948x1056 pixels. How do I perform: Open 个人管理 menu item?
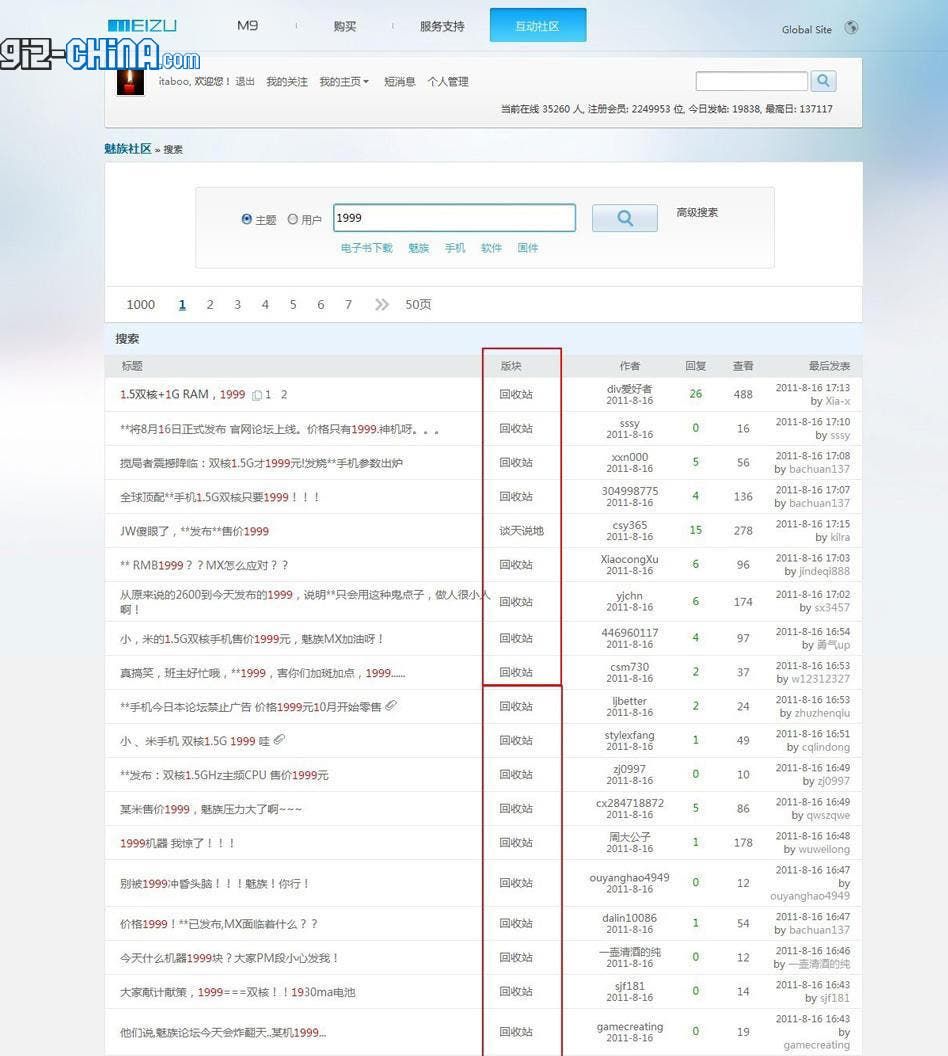pos(448,81)
